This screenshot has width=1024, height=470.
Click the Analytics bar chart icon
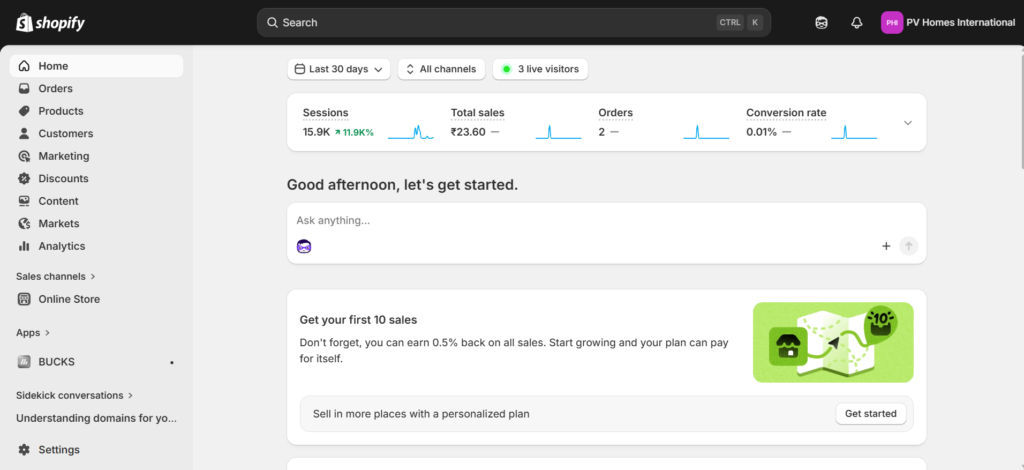click(25, 246)
